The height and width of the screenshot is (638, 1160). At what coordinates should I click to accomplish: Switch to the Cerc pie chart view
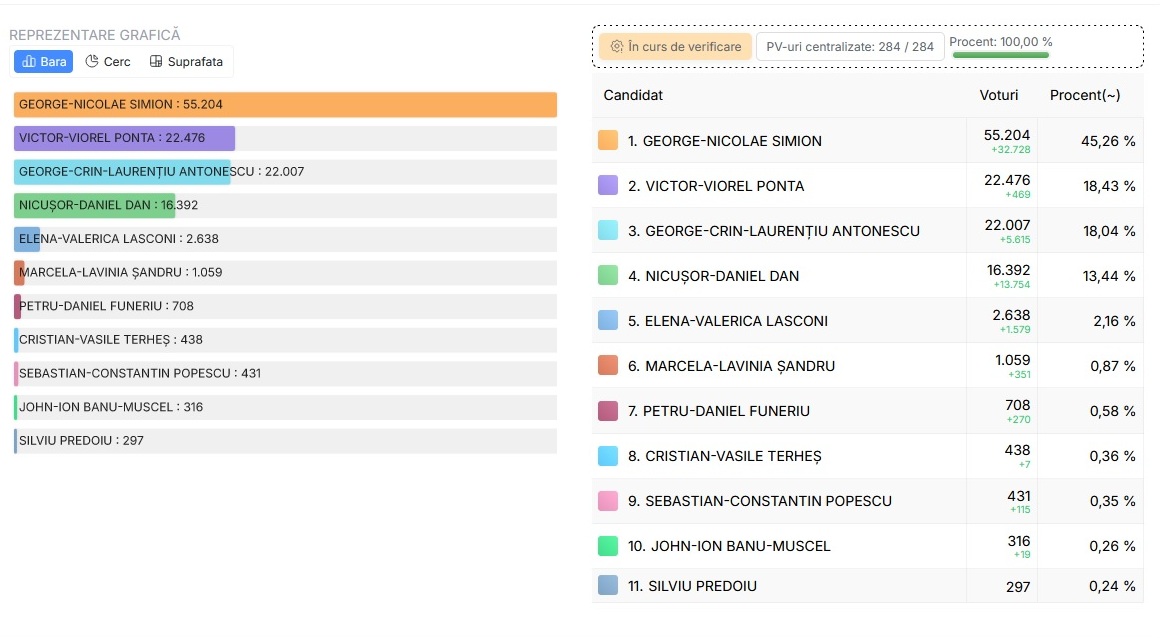(108, 62)
